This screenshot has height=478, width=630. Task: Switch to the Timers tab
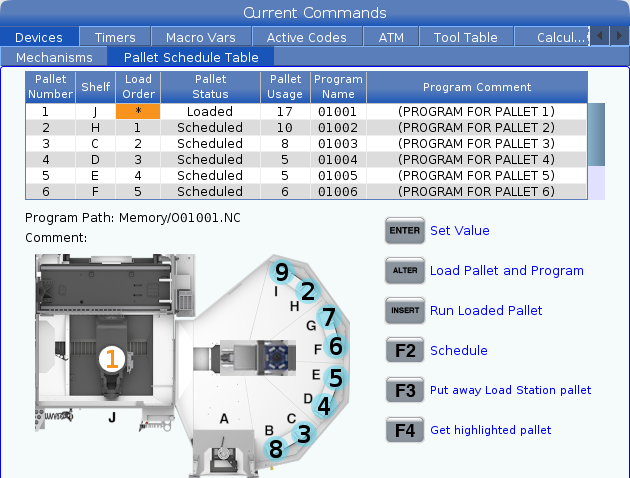pos(115,37)
